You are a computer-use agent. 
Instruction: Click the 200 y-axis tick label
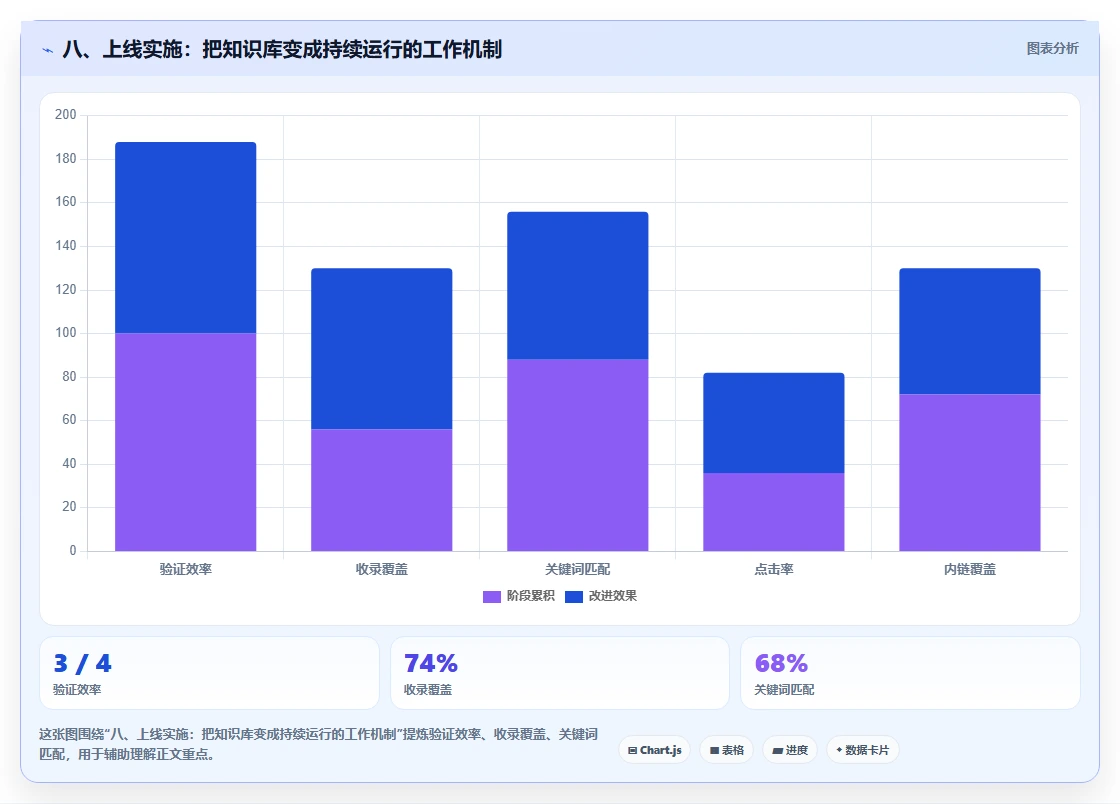click(66, 114)
